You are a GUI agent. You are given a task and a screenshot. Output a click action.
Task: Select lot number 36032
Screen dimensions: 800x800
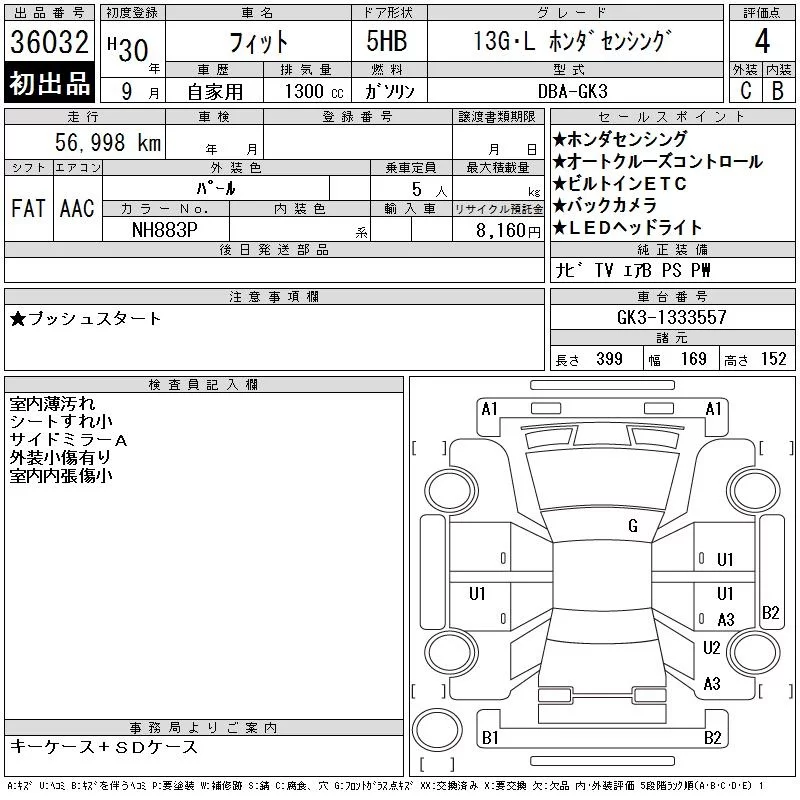49,42
